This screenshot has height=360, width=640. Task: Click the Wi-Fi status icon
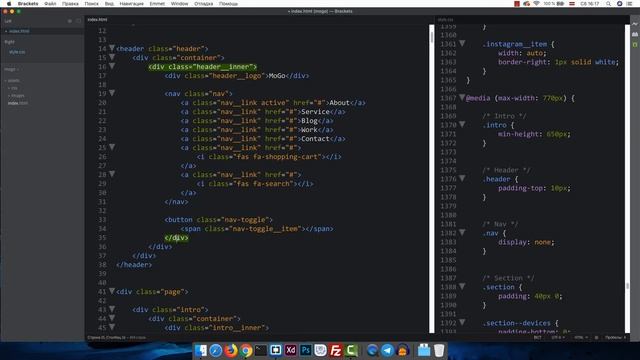tap(536, 4)
